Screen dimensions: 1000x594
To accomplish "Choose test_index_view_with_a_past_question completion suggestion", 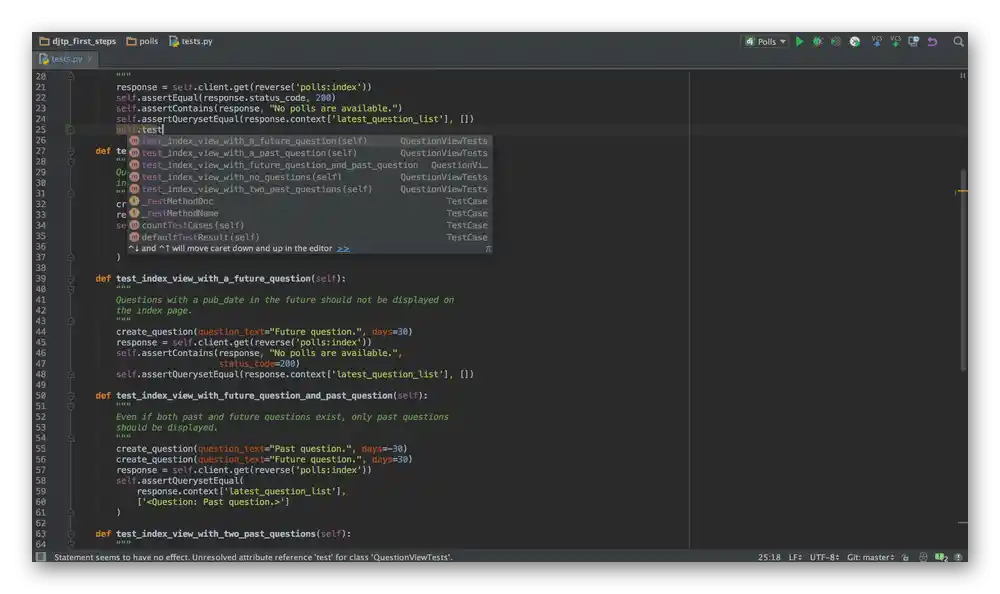I will pyautogui.click(x=309, y=153).
